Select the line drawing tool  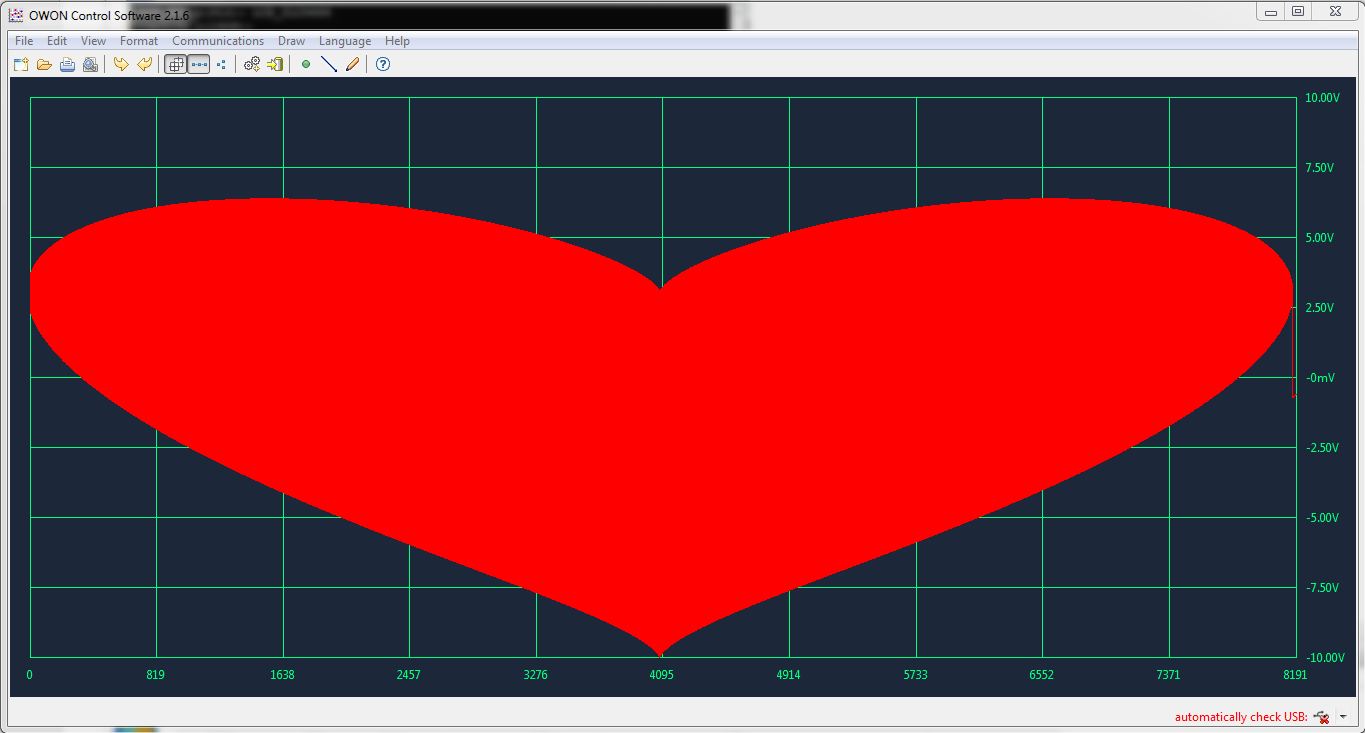click(329, 64)
